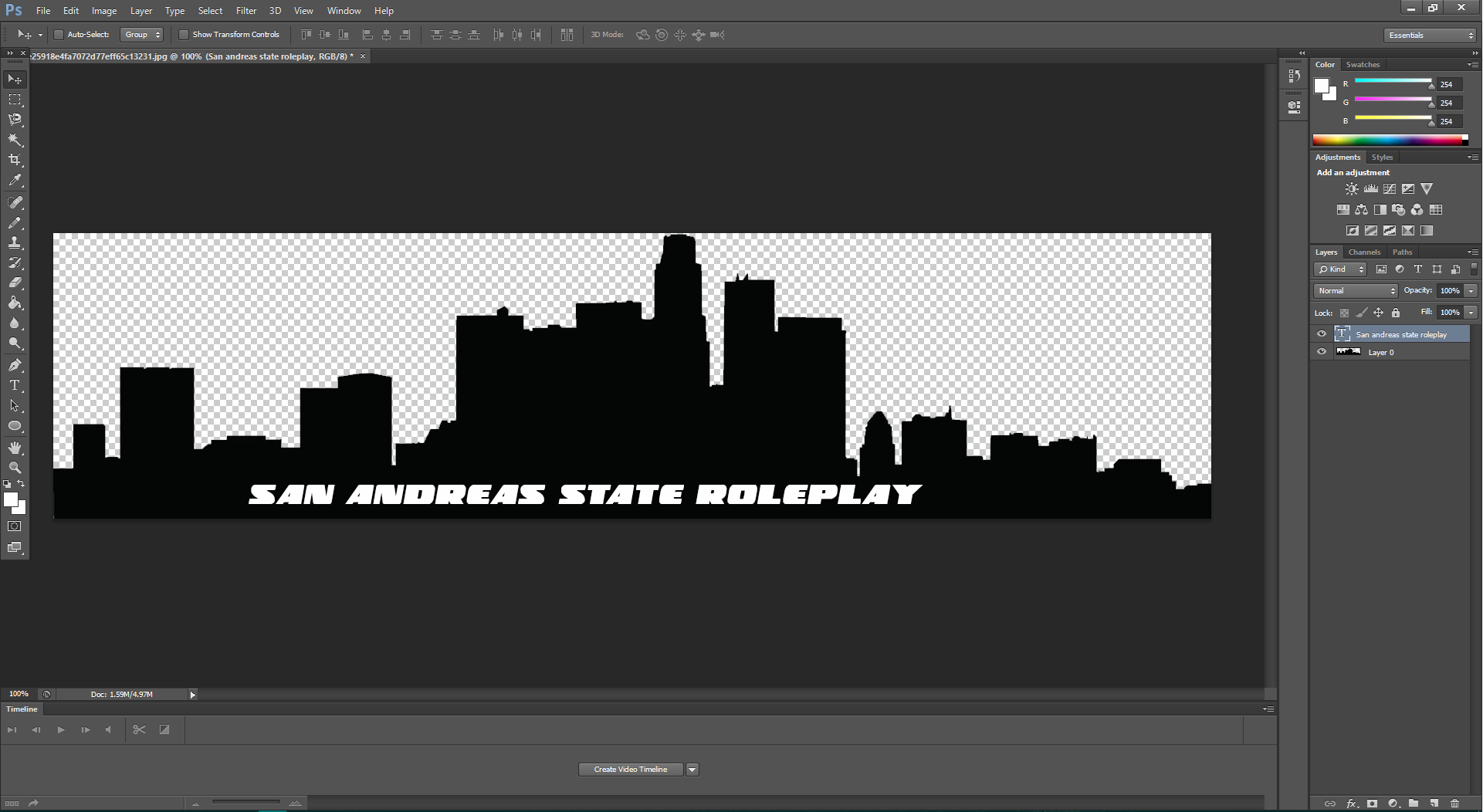Hide the San andreas state roleplay layer
The image size is (1483, 812).
click(1322, 334)
